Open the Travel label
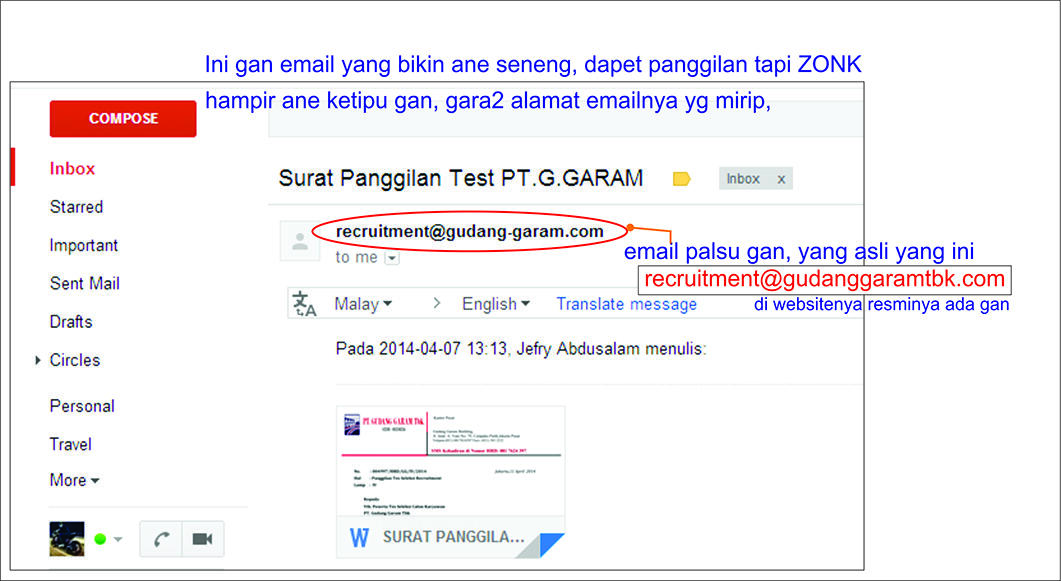The image size is (1061, 581). (x=70, y=444)
